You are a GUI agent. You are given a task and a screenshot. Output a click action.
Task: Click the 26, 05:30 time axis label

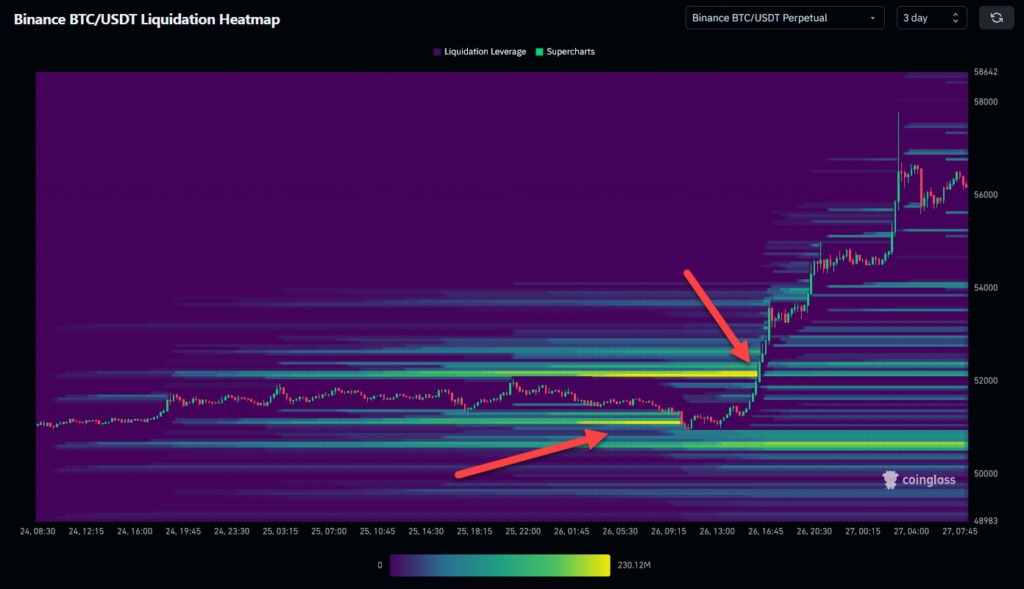click(620, 532)
